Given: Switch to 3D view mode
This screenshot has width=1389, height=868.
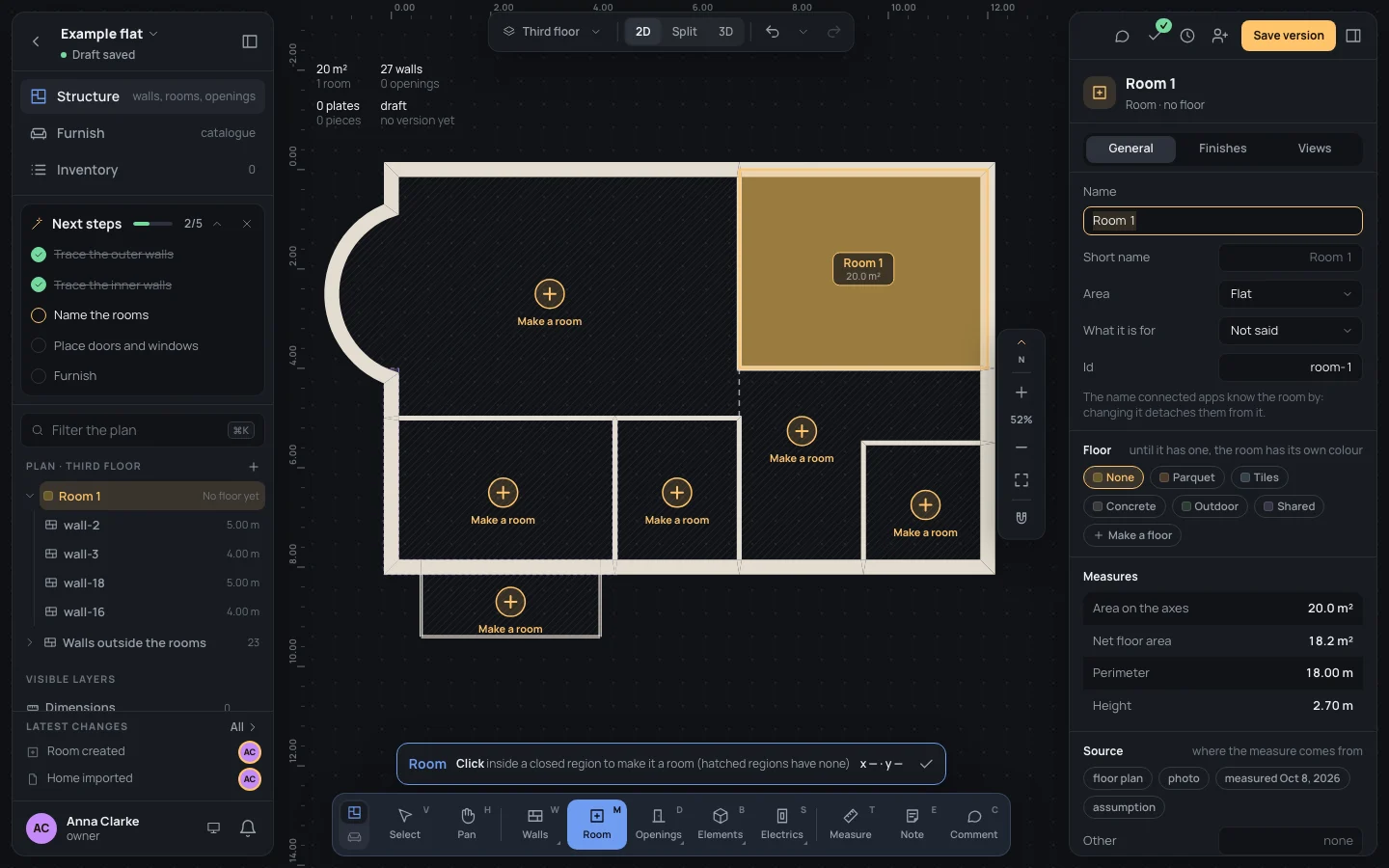Looking at the screenshot, I should point(725,32).
